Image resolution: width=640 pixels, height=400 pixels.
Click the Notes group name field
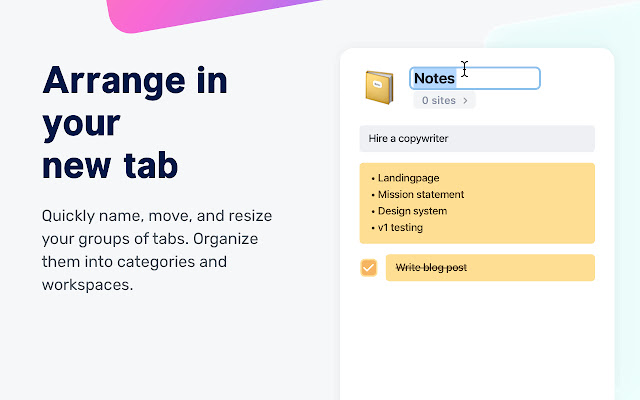coord(434,78)
